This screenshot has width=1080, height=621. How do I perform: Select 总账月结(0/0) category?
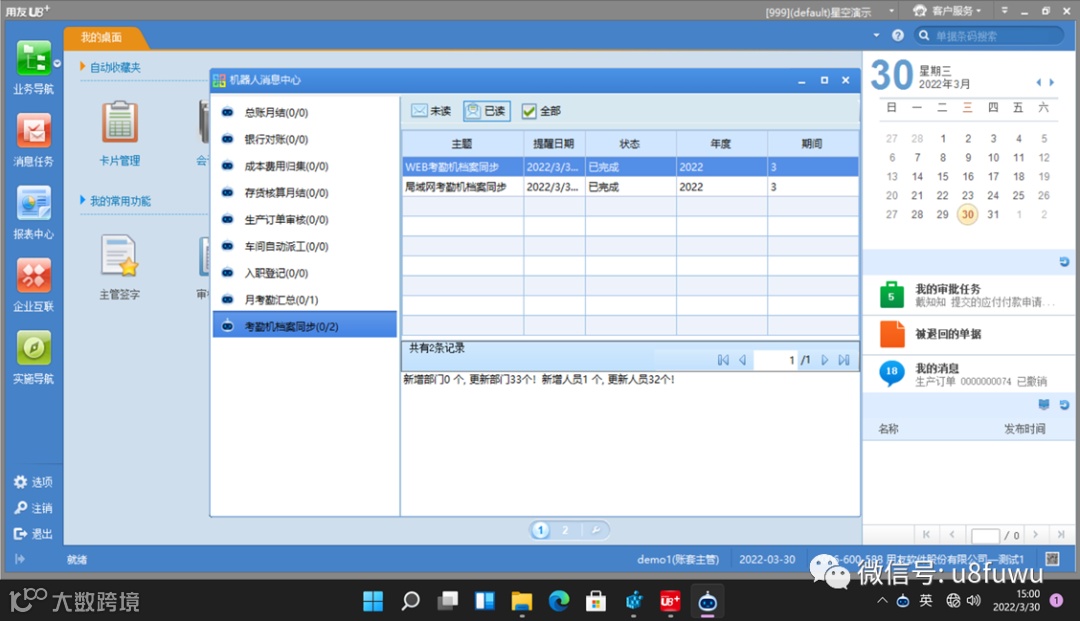tap(304, 112)
